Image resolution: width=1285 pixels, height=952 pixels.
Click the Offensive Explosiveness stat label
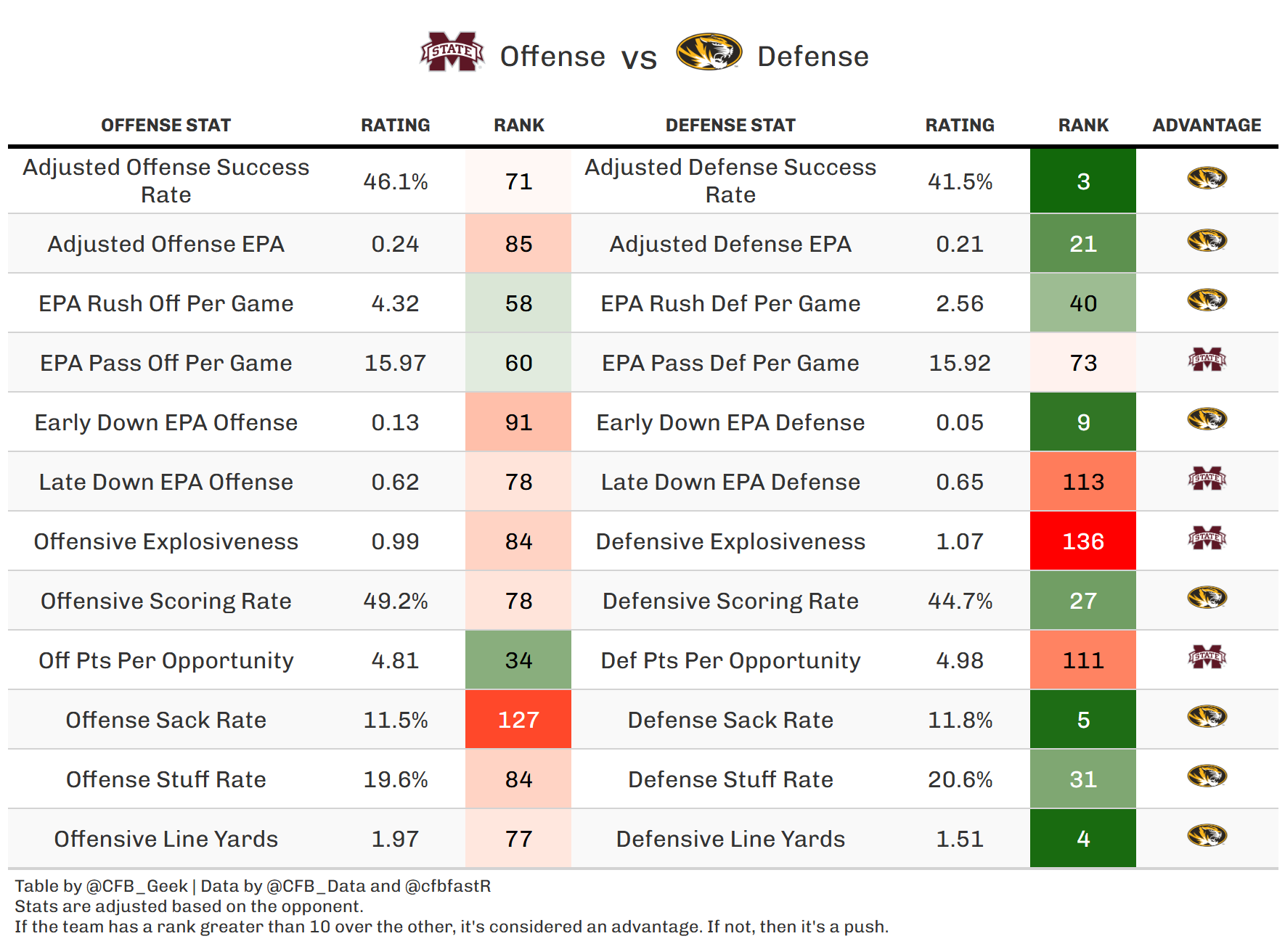[166, 541]
